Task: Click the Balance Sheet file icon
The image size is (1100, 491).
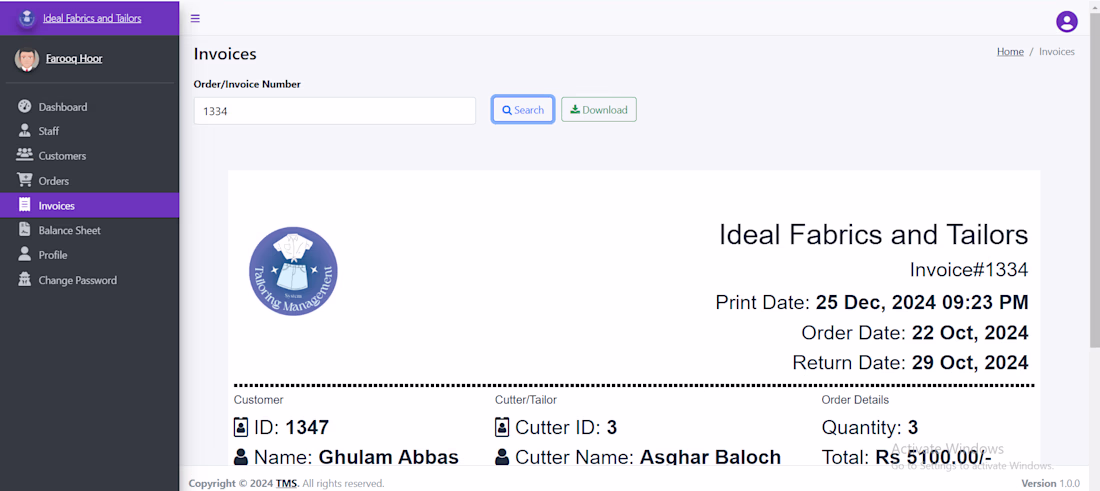Action: coord(25,230)
